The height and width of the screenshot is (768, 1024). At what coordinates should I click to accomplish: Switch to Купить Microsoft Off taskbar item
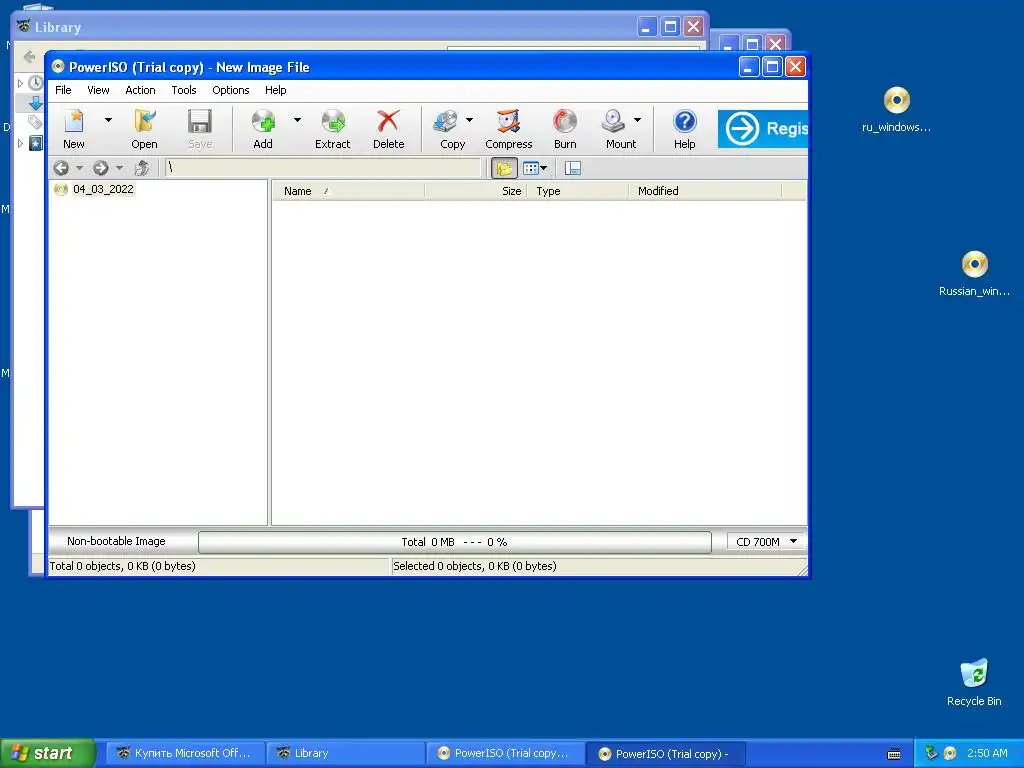[x=185, y=753]
